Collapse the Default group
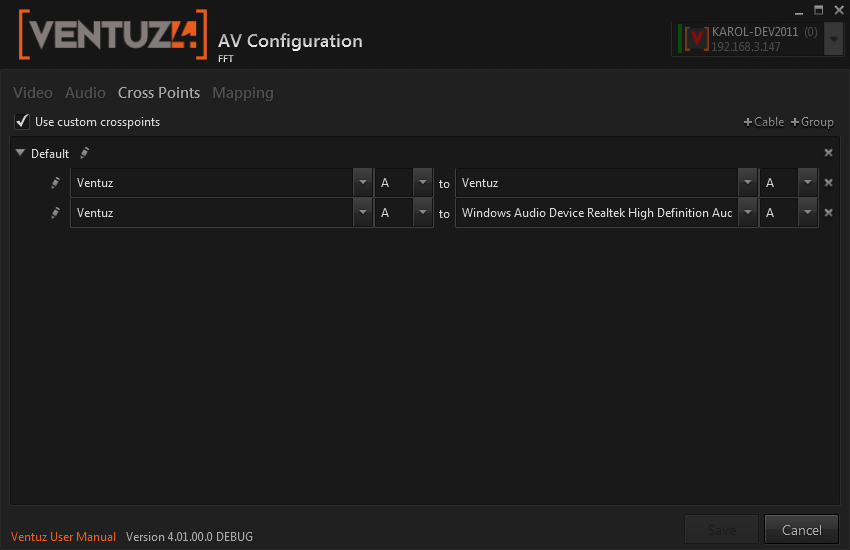 click(x=21, y=153)
